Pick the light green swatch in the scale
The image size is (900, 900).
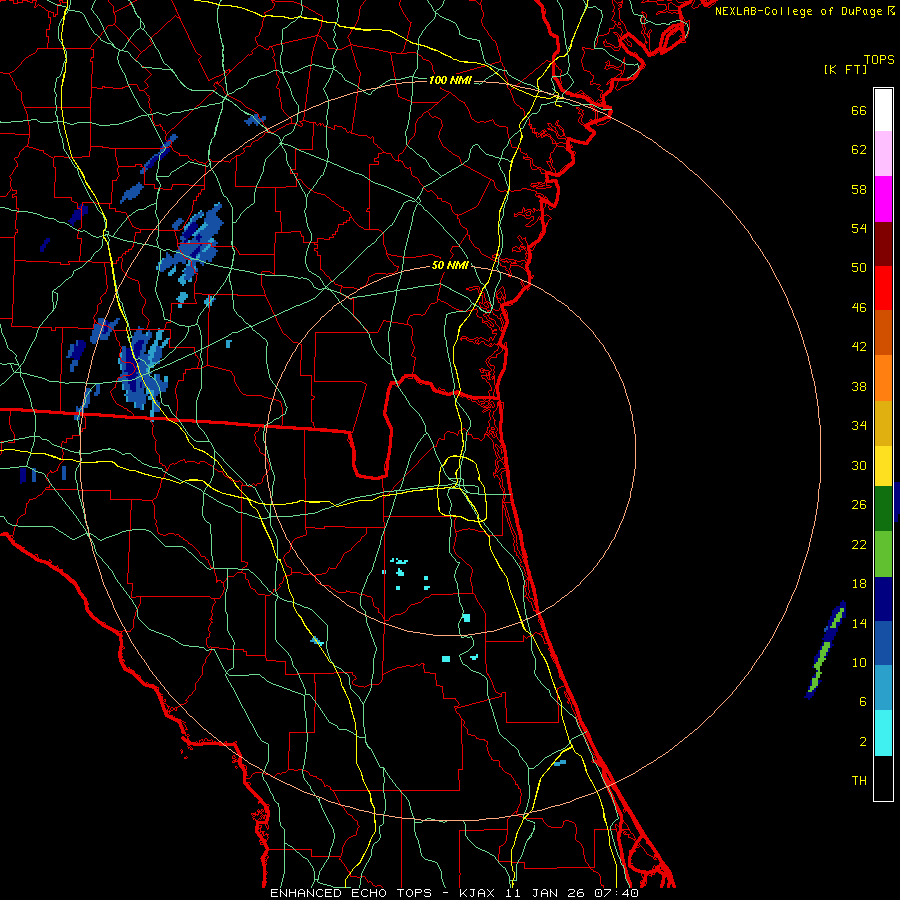coord(883,554)
